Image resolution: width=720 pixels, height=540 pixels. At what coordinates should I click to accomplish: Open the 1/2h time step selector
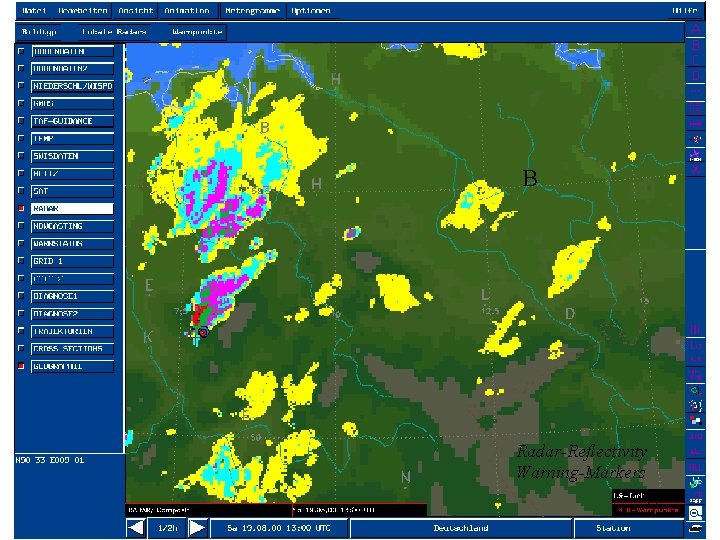point(167,528)
